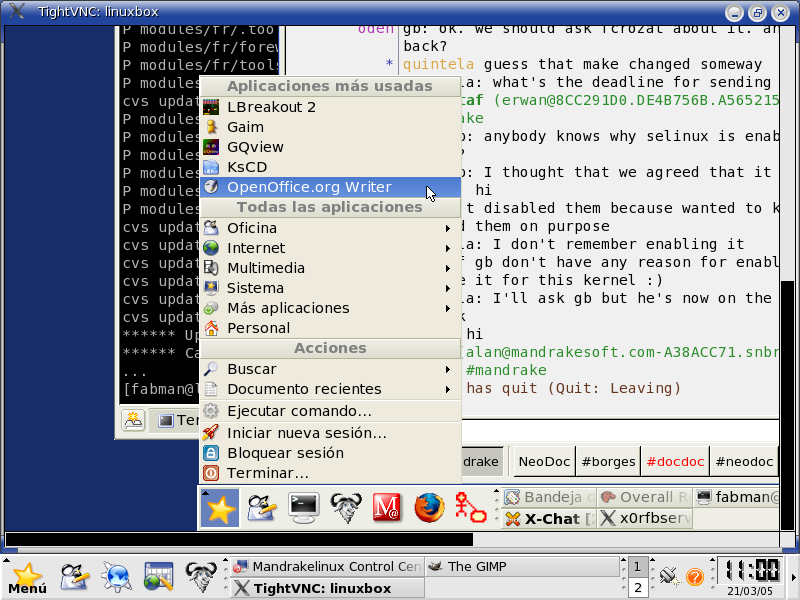The width and height of the screenshot is (800, 600).
Task: Expand the Internet submenu arrow
Action: tap(447, 248)
